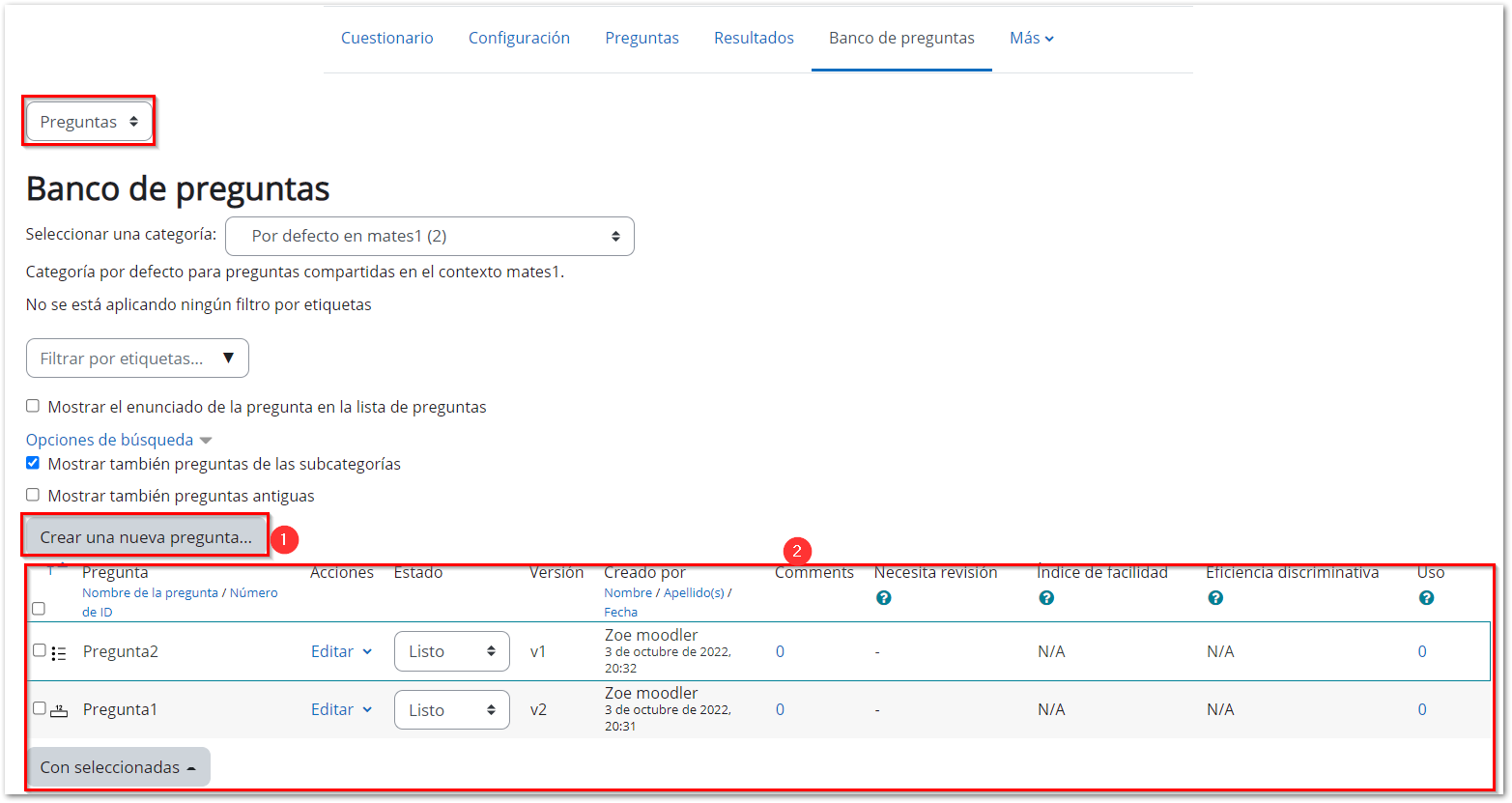Select the Pregunta1 row checkbox
This screenshot has width=1512, height=803.
[40, 708]
